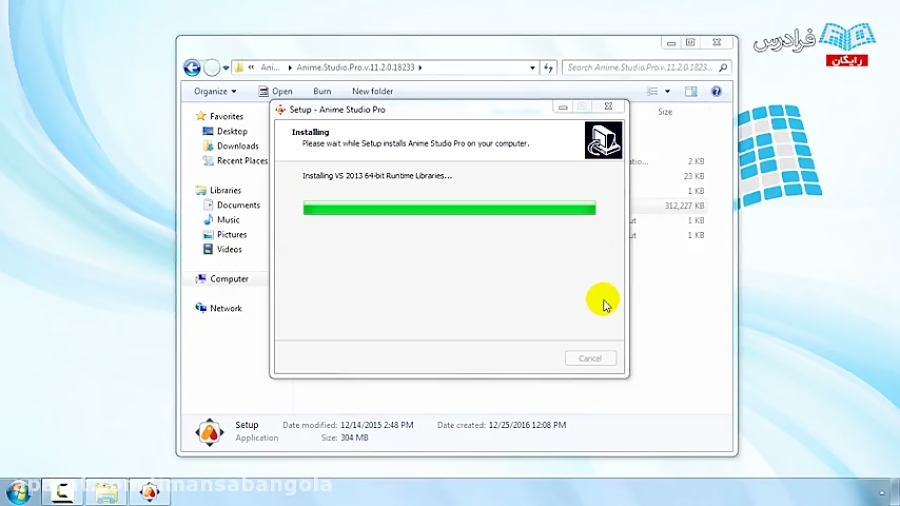Minimize the Explorer window

pyautogui.click(x=671, y=43)
